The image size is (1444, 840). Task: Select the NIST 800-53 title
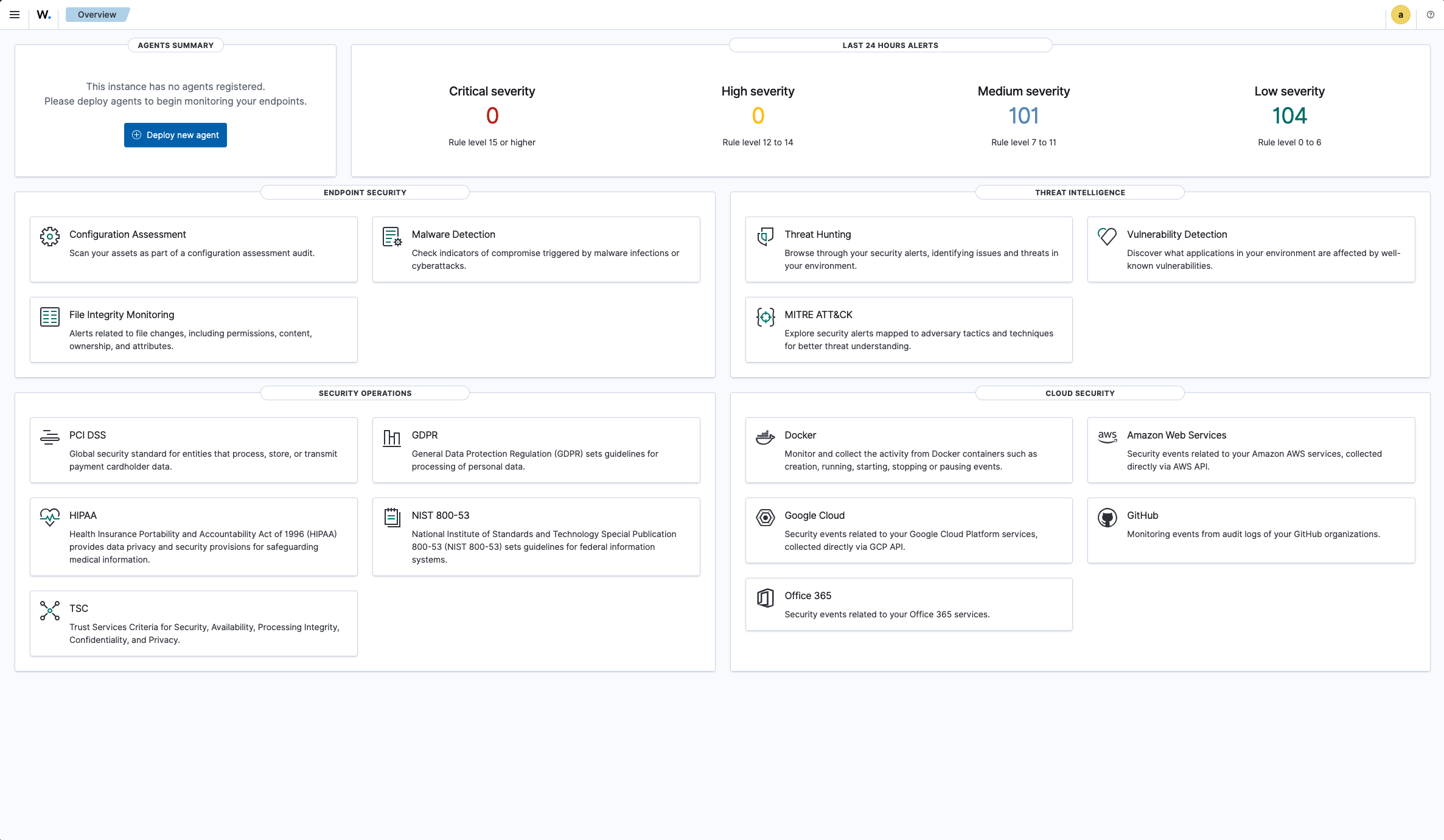(x=440, y=515)
